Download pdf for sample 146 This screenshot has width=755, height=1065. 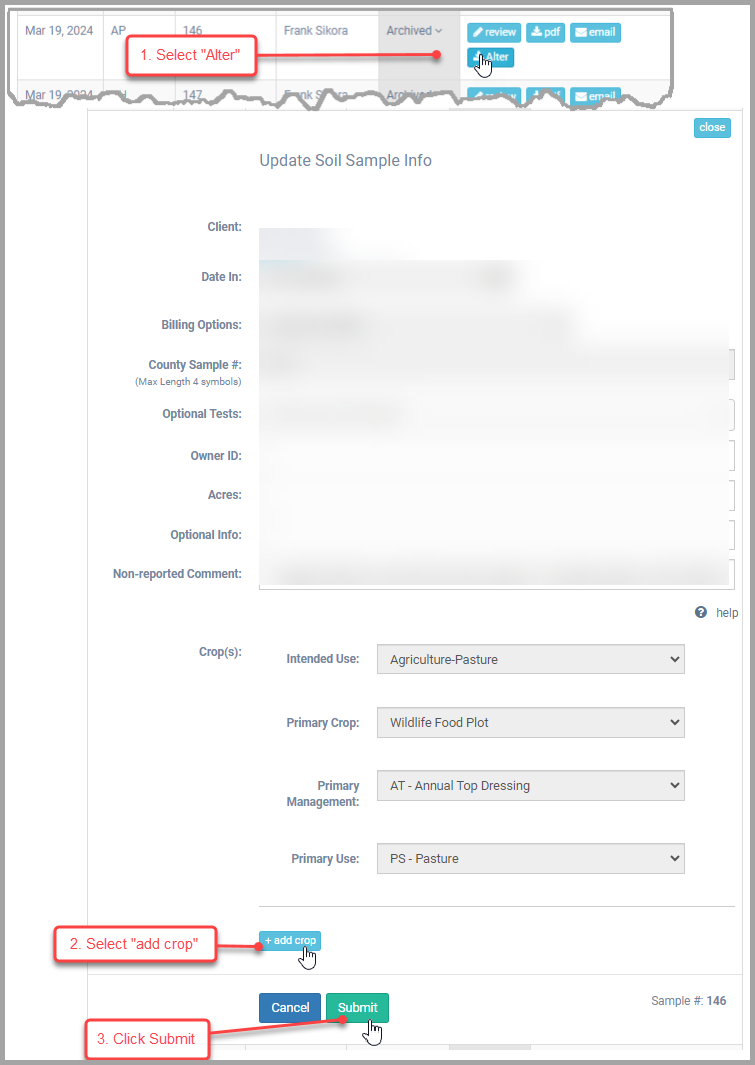pos(545,32)
